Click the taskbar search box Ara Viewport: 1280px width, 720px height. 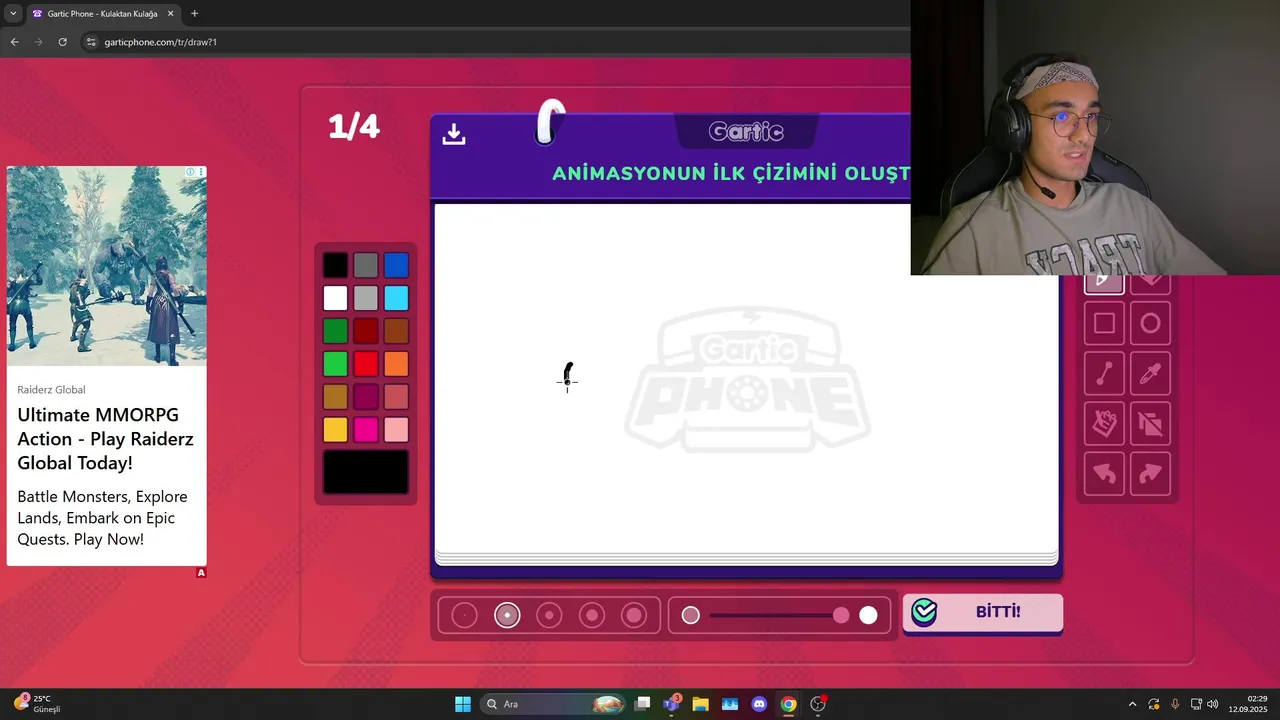coord(553,704)
